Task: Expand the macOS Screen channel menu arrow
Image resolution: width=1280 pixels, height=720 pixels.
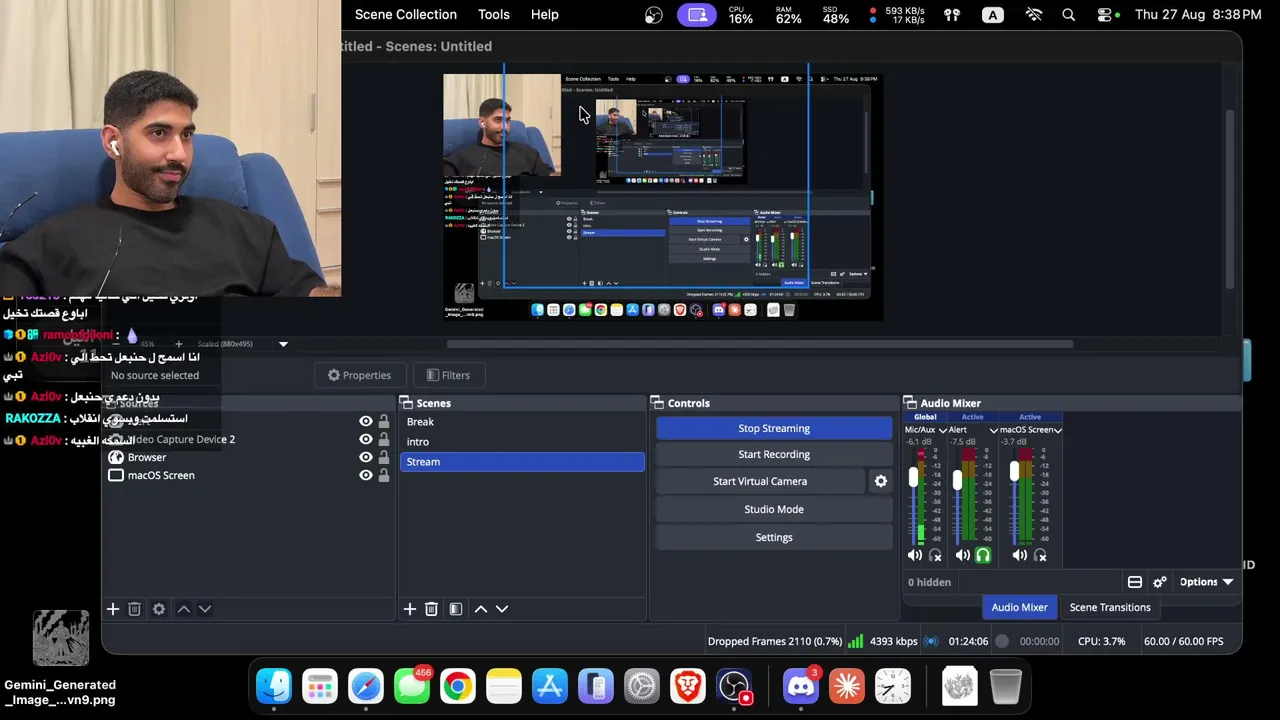Action: coord(1058,430)
